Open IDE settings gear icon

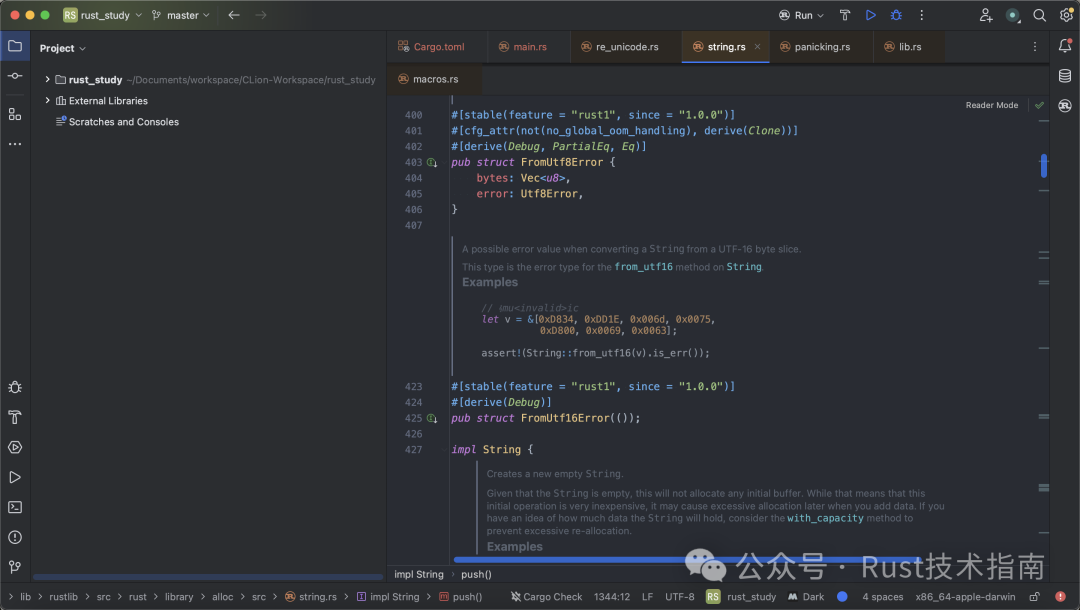[1066, 14]
